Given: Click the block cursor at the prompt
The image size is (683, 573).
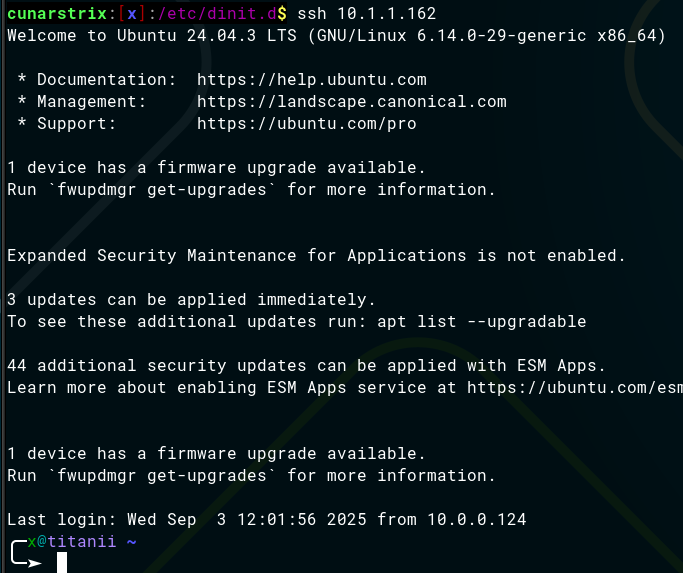Looking at the screenshot, I should [62, 562].
